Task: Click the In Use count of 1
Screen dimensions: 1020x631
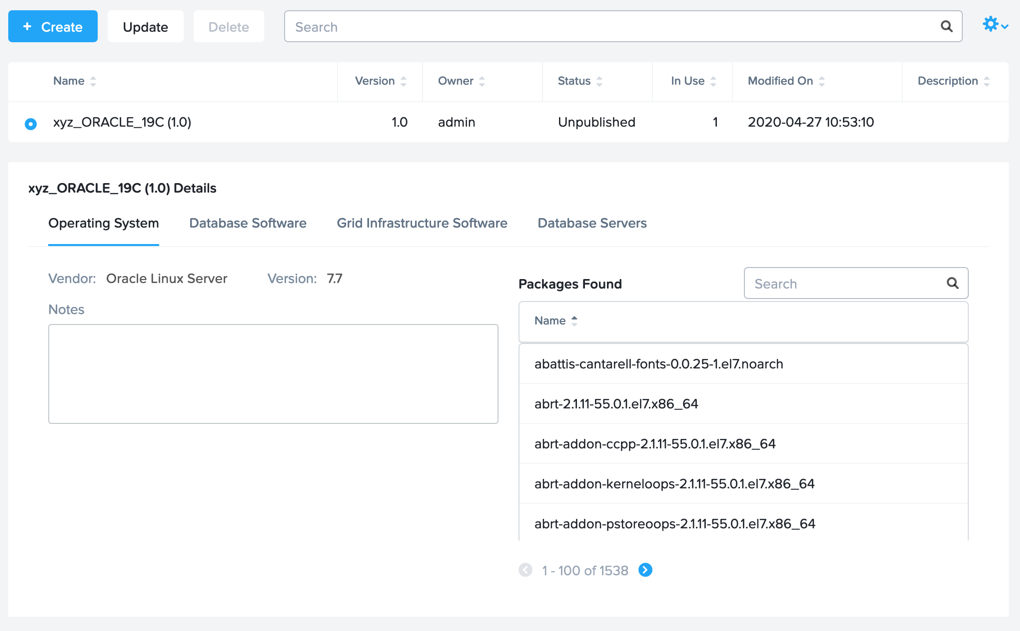Action: coord(715,122)
